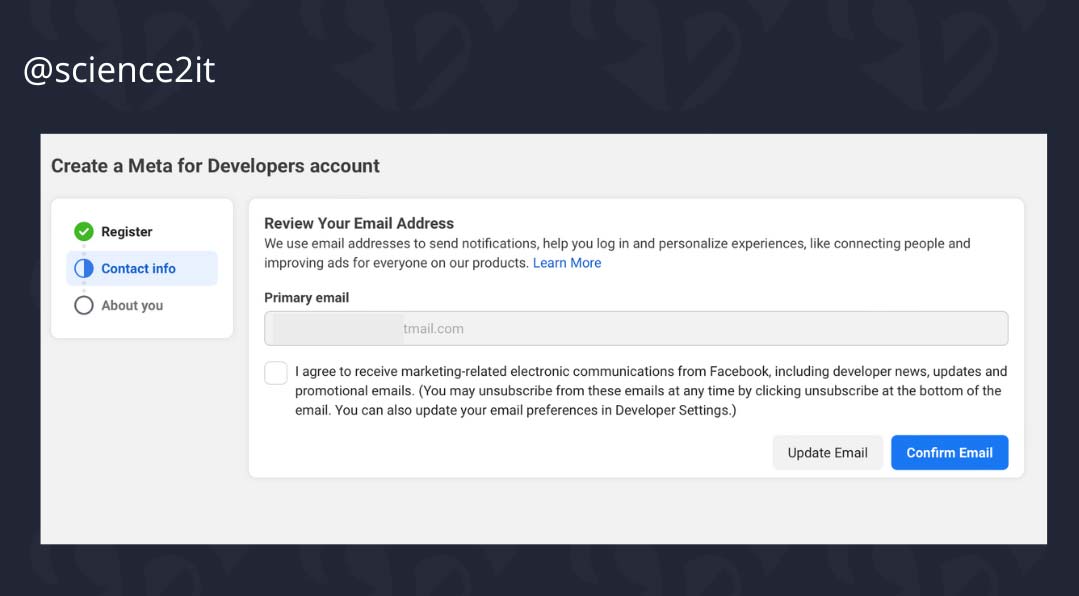Click the Developer Settings mention in the consent text
The height and width of the screenshot is (596, 1079).
point(673,410)
